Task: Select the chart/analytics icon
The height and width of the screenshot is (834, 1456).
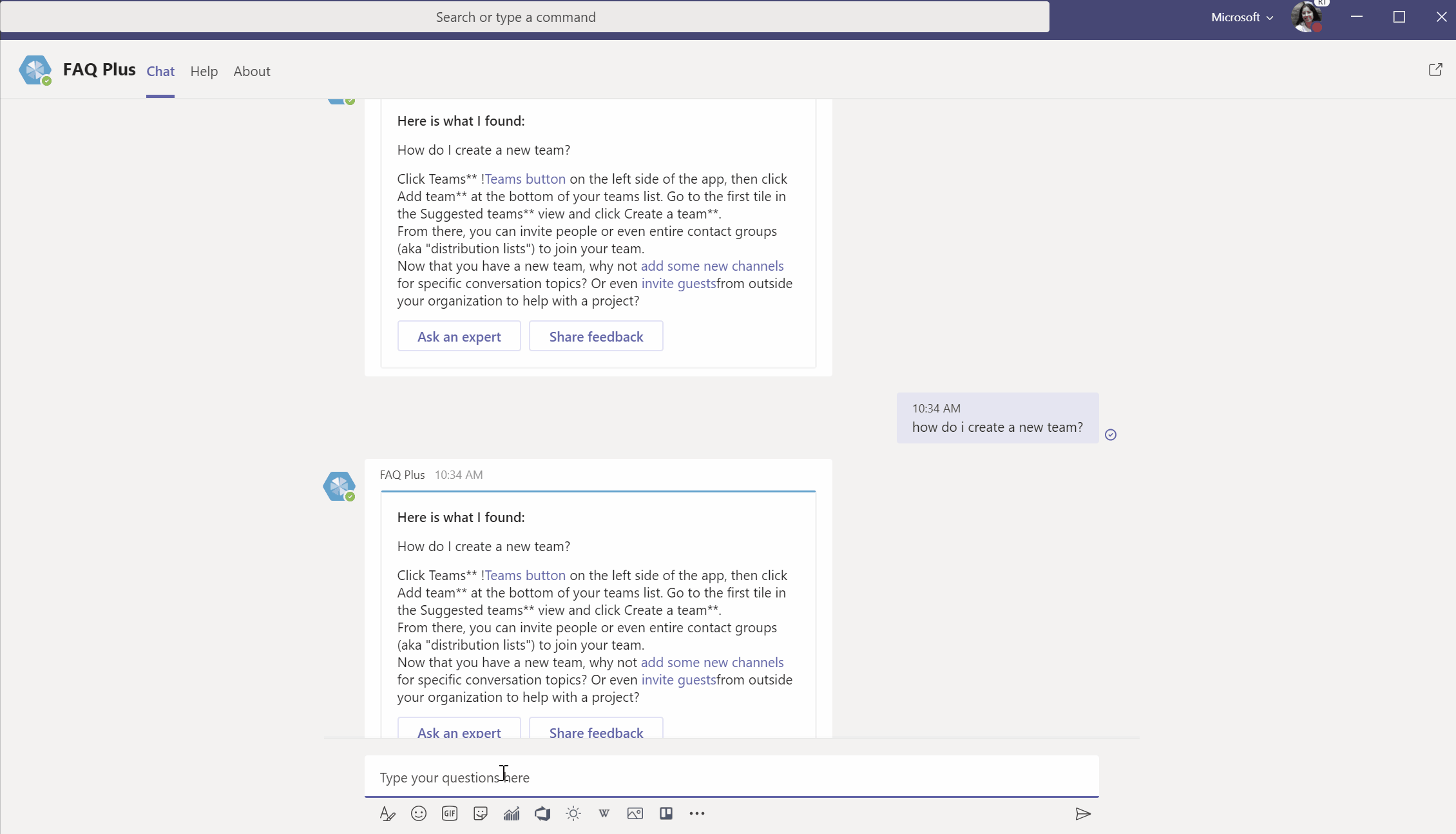Action: pyautogui.click(x=510, y=813)
